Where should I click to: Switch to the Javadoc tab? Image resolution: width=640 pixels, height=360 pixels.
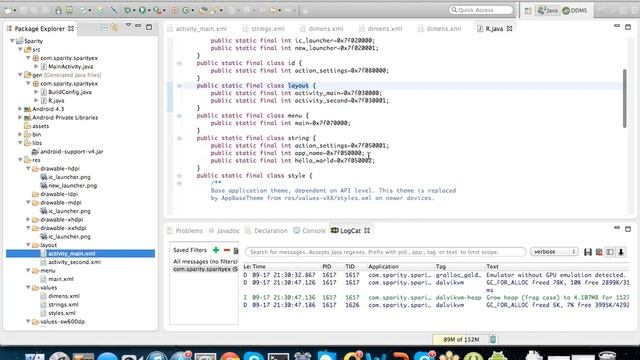pos(224,231)
